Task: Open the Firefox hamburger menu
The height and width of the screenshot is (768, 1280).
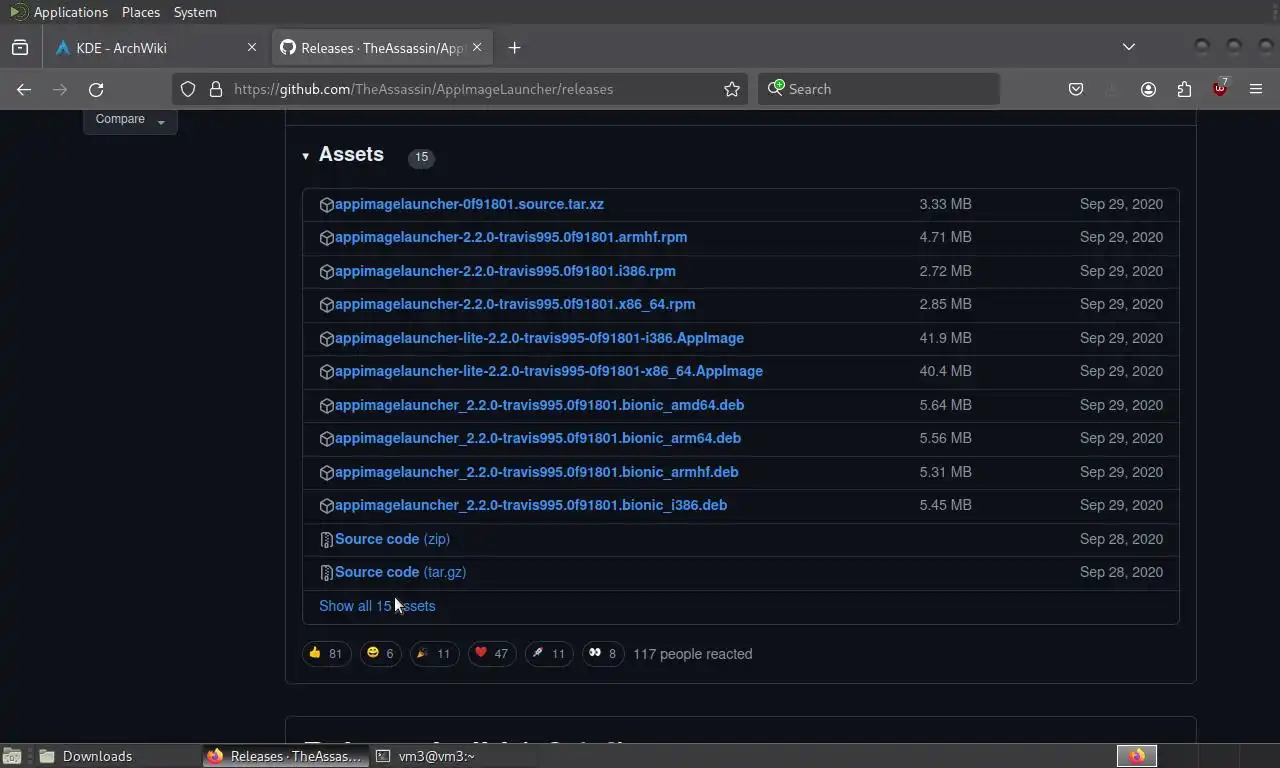Action: [1256, 89]
